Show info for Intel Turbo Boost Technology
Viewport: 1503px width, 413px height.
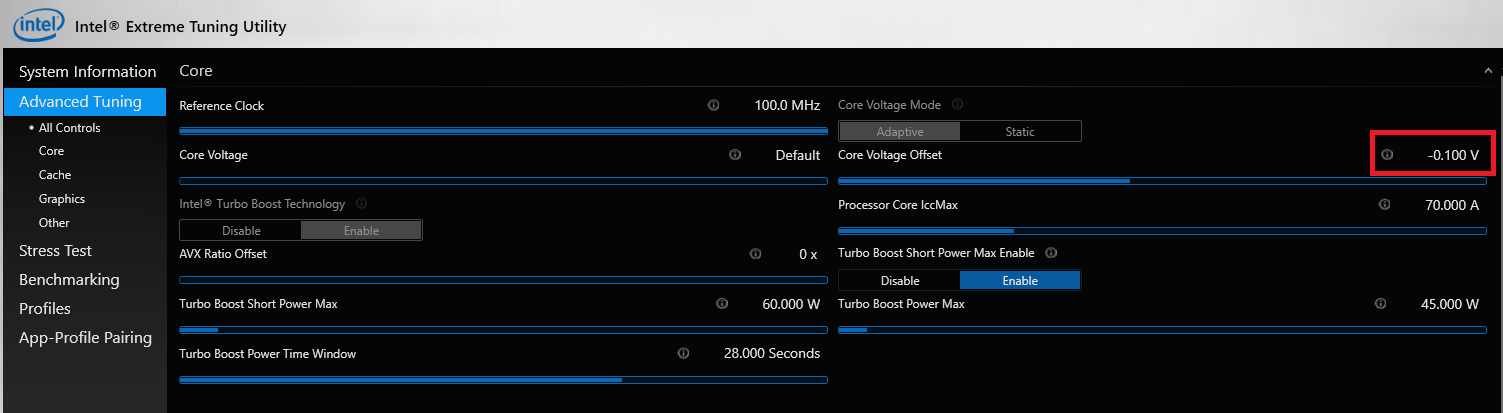(361, 204)
